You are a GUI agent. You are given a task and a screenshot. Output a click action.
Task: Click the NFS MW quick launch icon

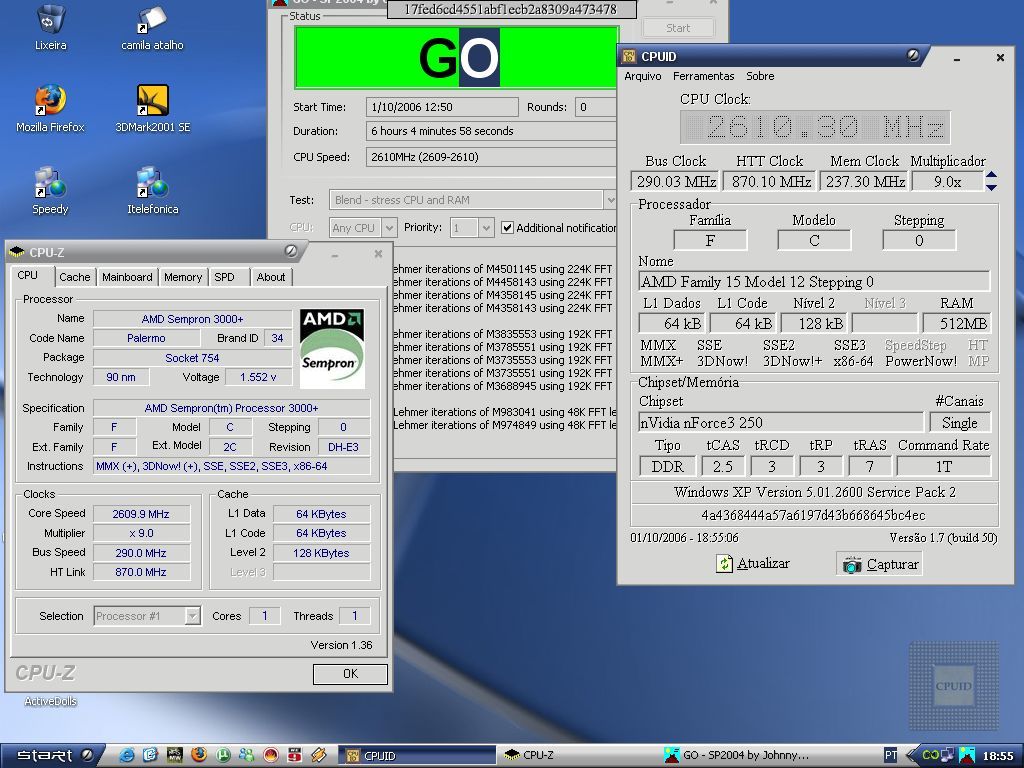[x=174, y=755]
